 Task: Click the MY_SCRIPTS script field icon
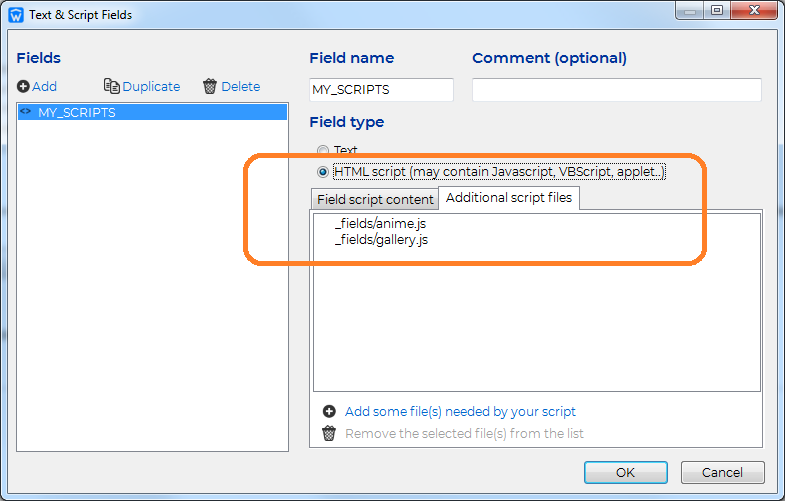click(x=26, y=112)
